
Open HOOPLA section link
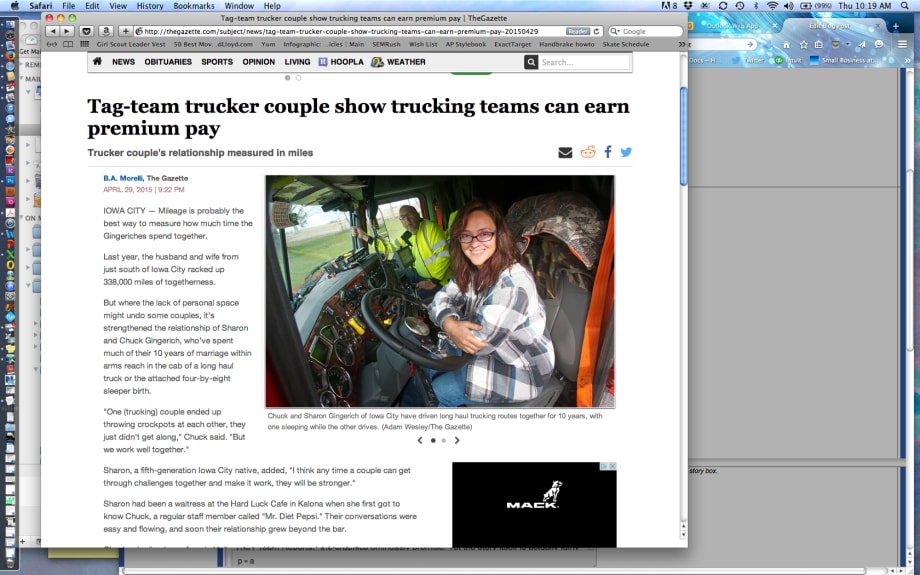point(341,62)
